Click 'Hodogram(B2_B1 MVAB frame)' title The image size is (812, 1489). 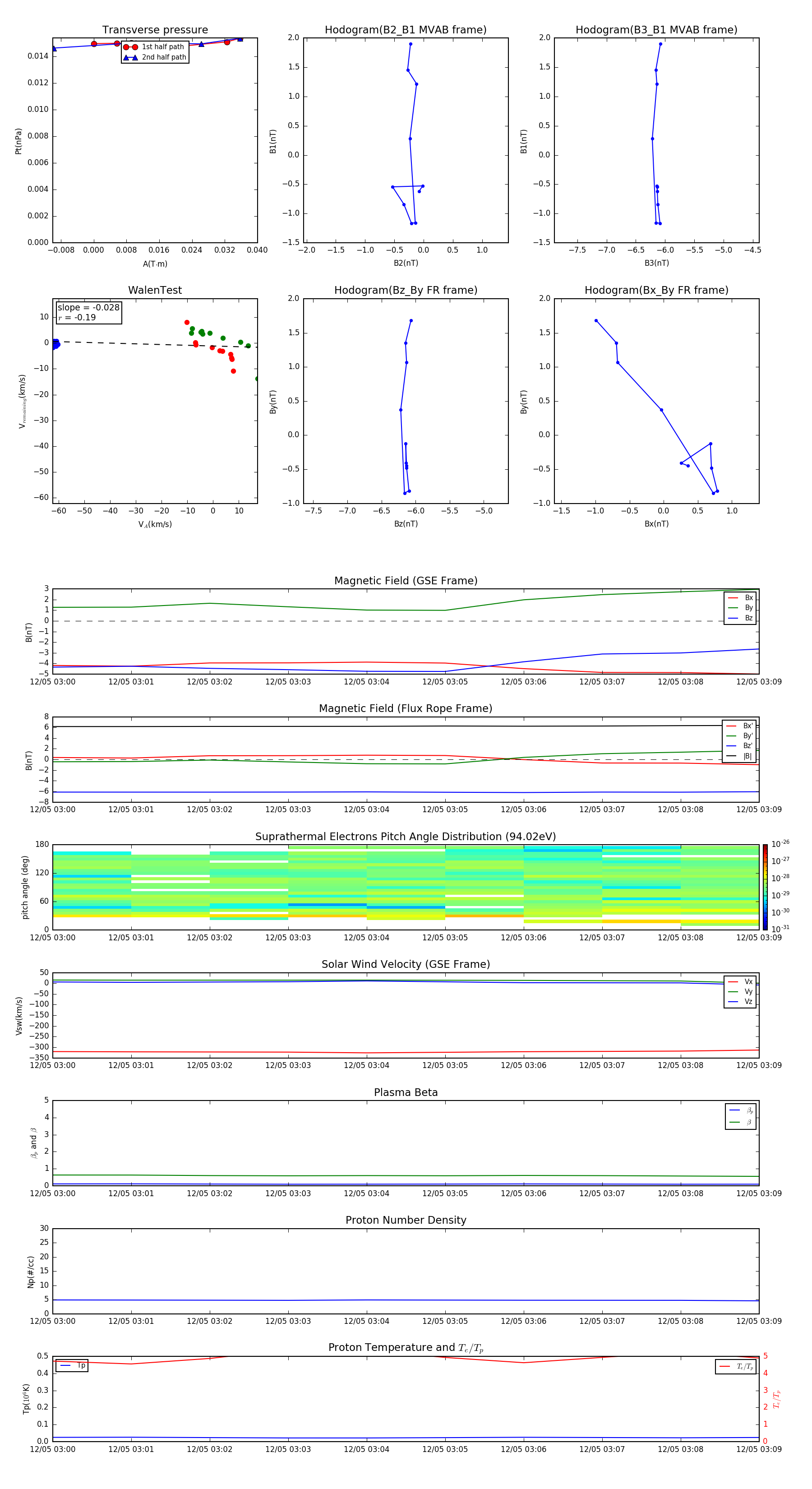coord(406,30)
